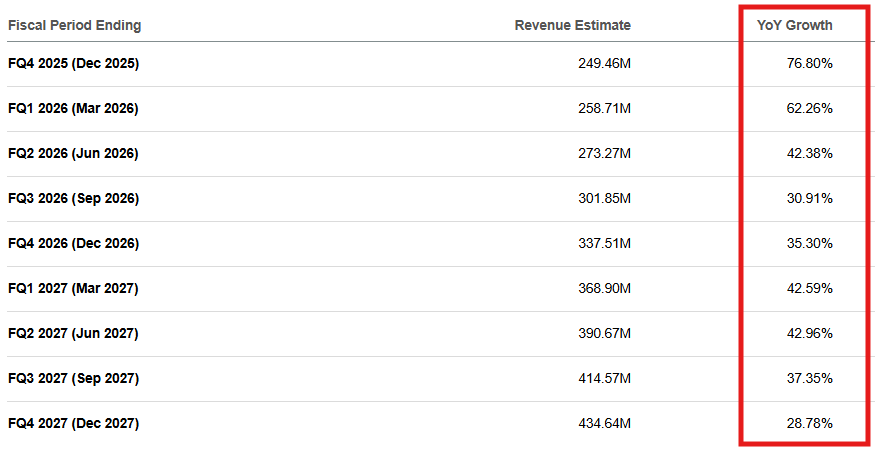
Task: Click the FQ2 2027 (Jun 2027) period
Action: point(73,334)
